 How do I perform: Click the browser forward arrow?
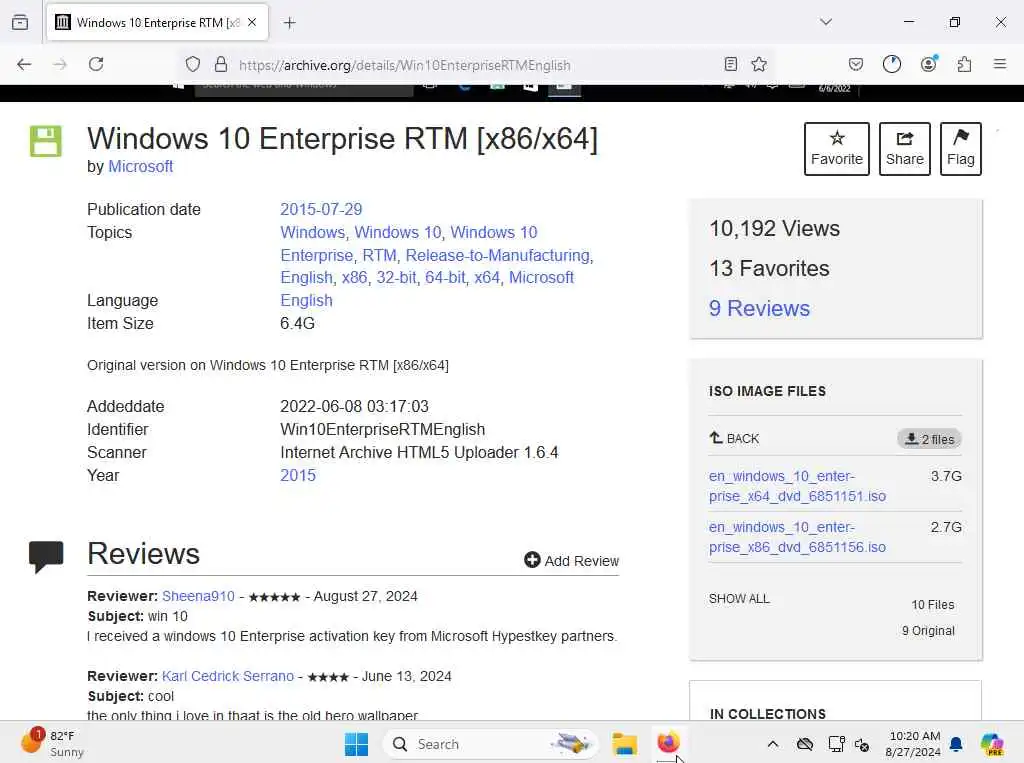point(60,64)
